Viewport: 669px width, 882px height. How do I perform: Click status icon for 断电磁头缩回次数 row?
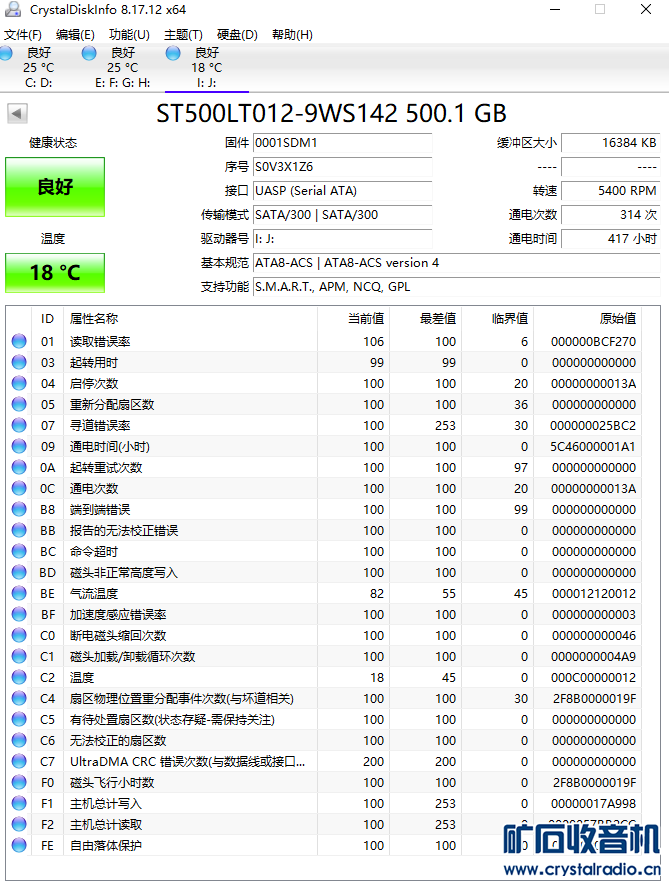(x=19, y=635)
